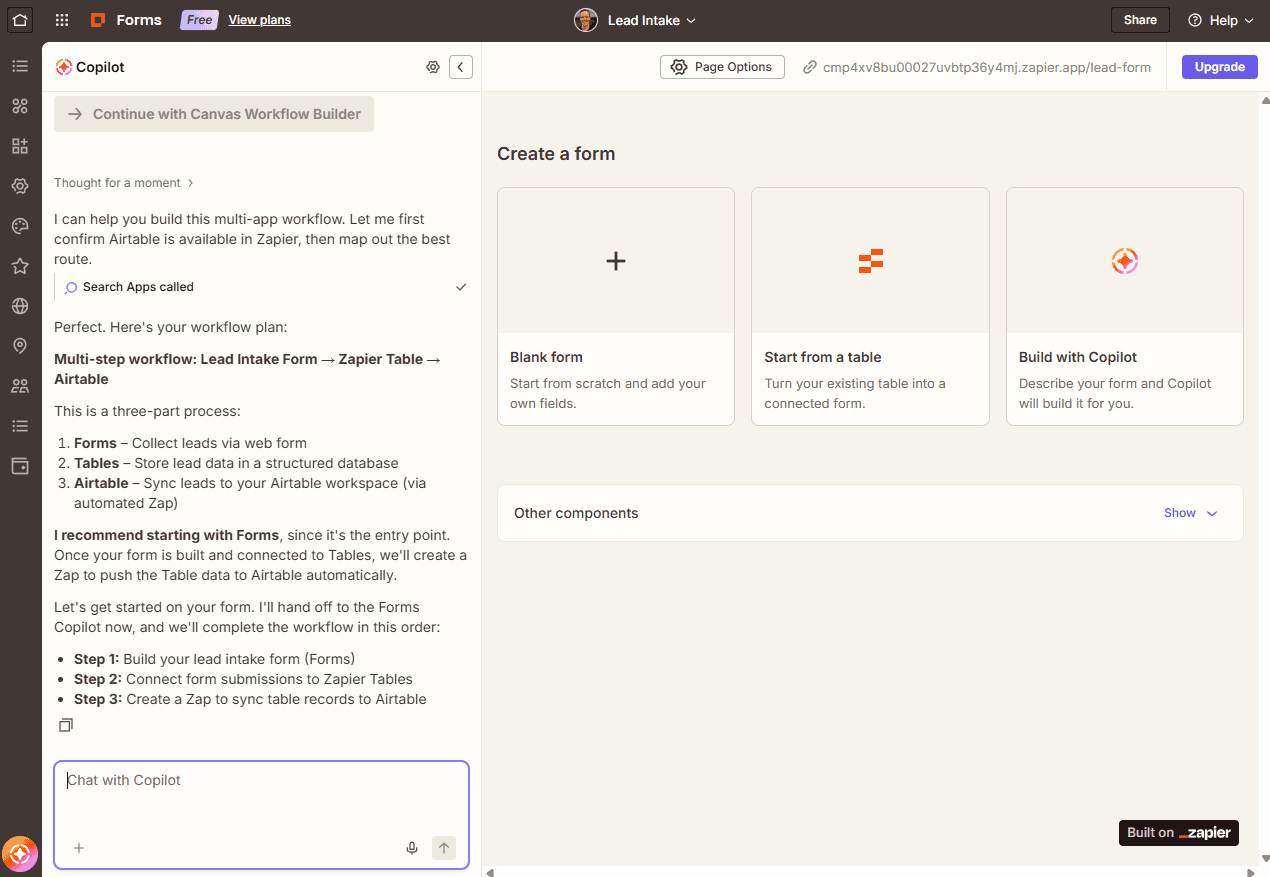The image size is (1270, 877).
Task: Click the user avatar next to Lead Intake
Action: [x=586, y=20]
